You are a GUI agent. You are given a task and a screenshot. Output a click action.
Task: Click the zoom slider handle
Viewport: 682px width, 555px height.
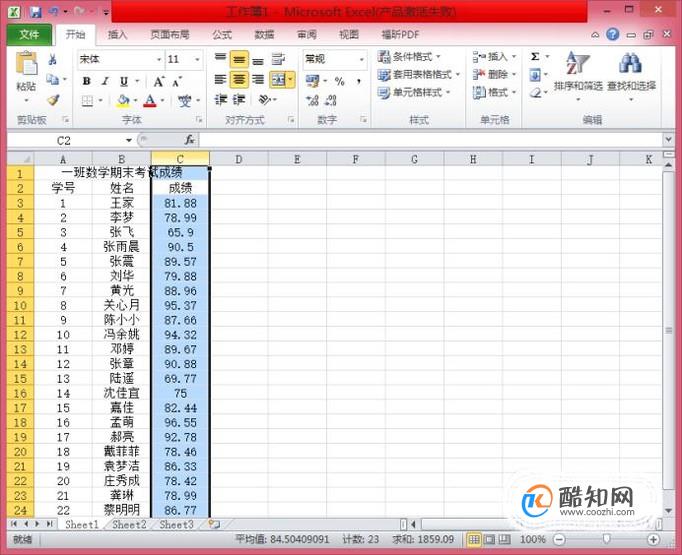[x=606, y=540]
